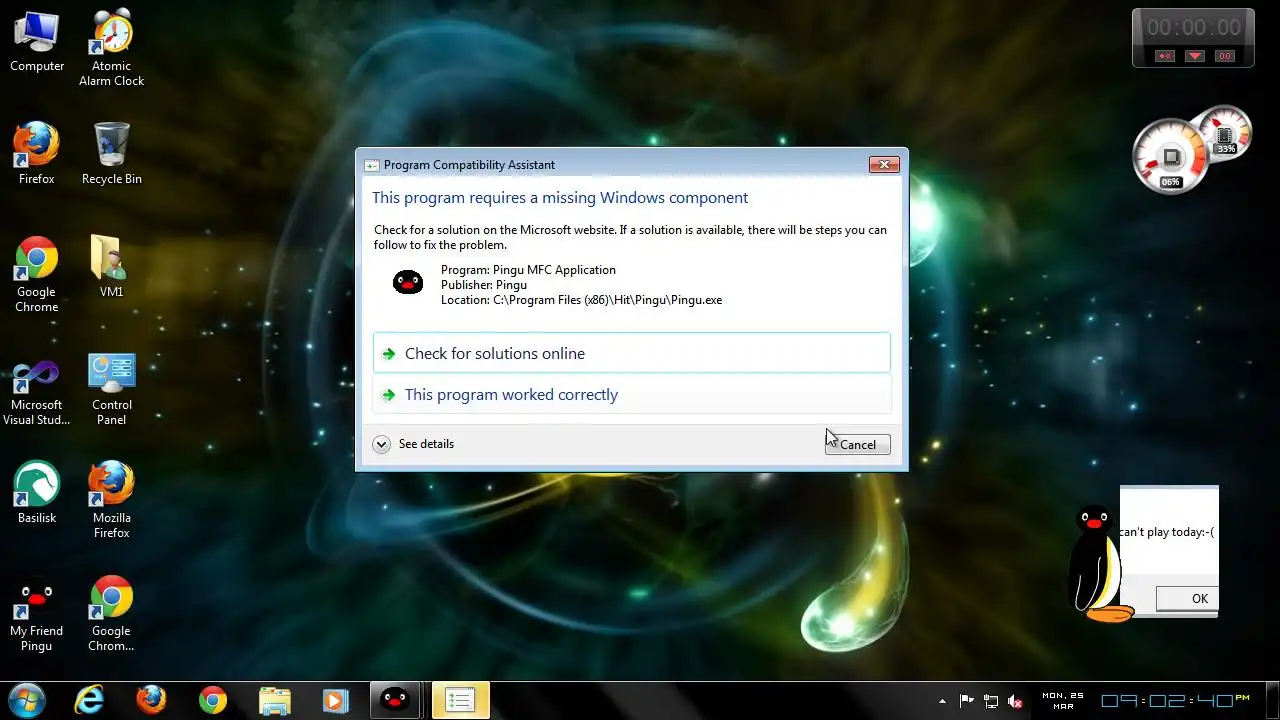Click 'Publisher: Pingu' text
1280x720 pixels.
coord(484,285)
